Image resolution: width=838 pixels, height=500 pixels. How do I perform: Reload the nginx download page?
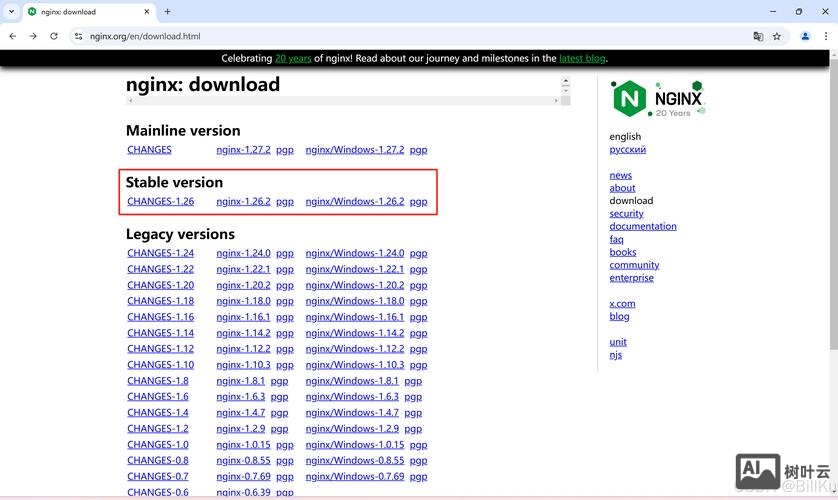tap(53, 36)
